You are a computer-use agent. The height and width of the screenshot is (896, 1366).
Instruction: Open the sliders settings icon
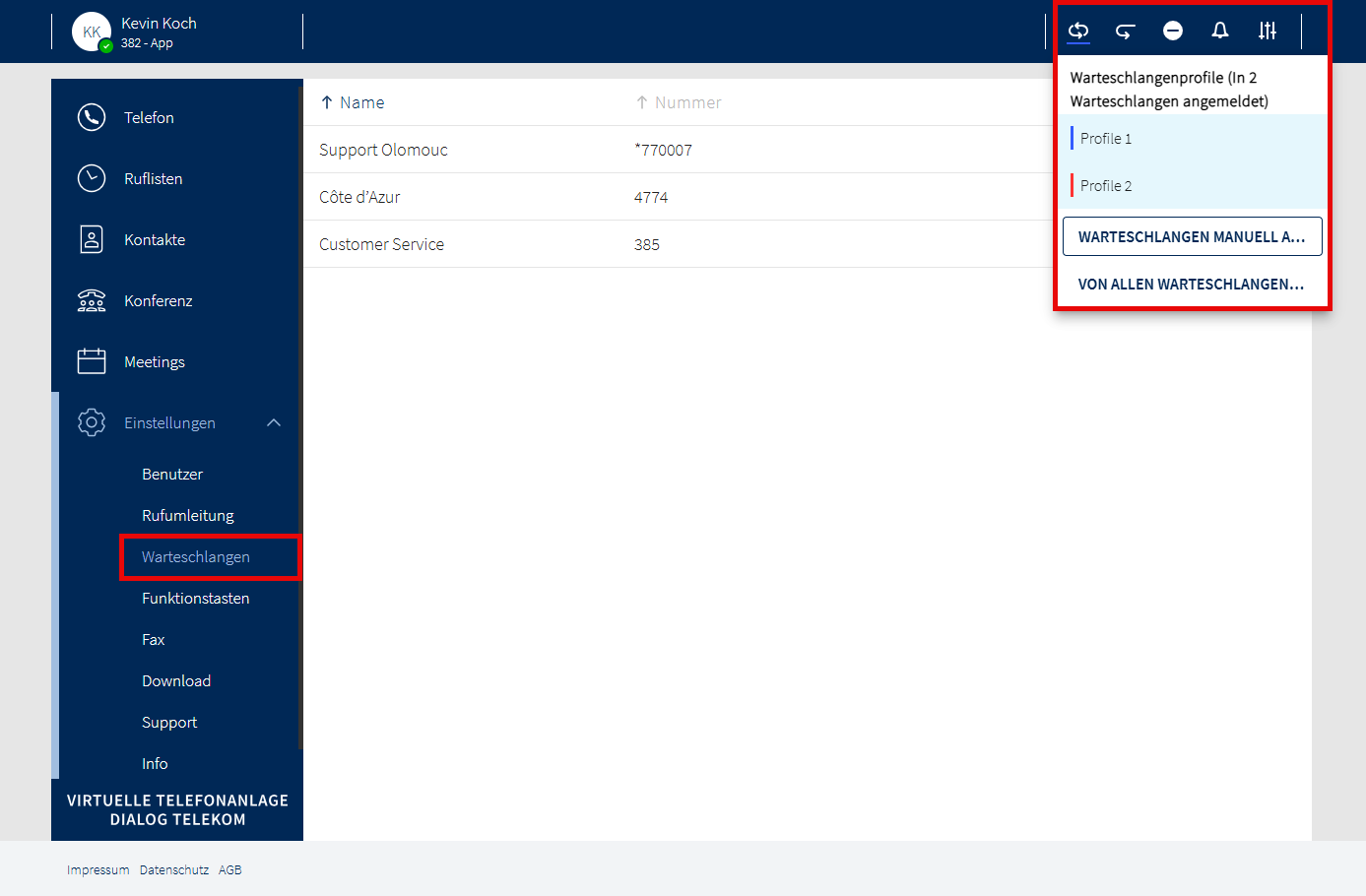(1267, 32)
